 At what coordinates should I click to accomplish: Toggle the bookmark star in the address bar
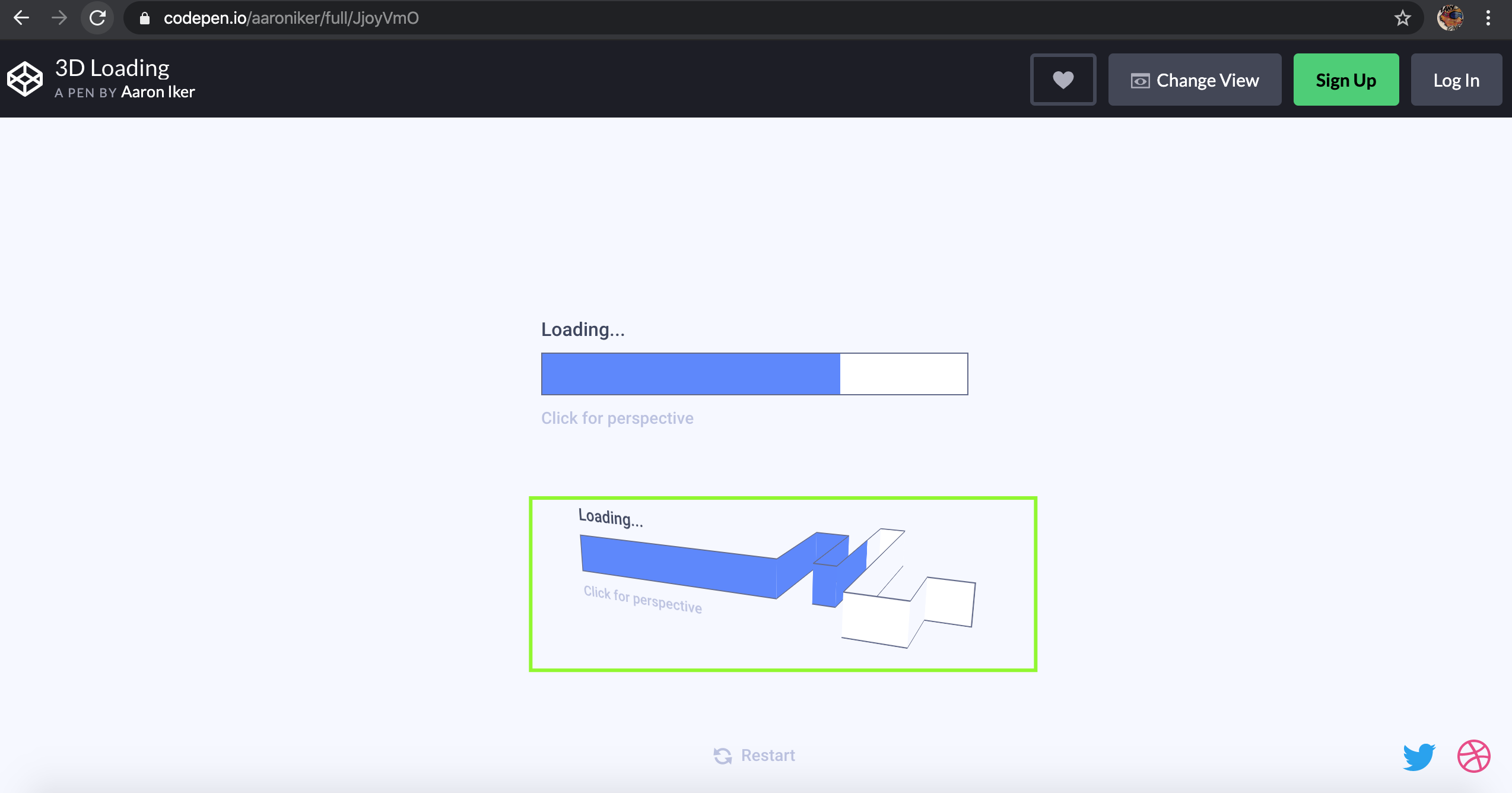point(1402,18)
